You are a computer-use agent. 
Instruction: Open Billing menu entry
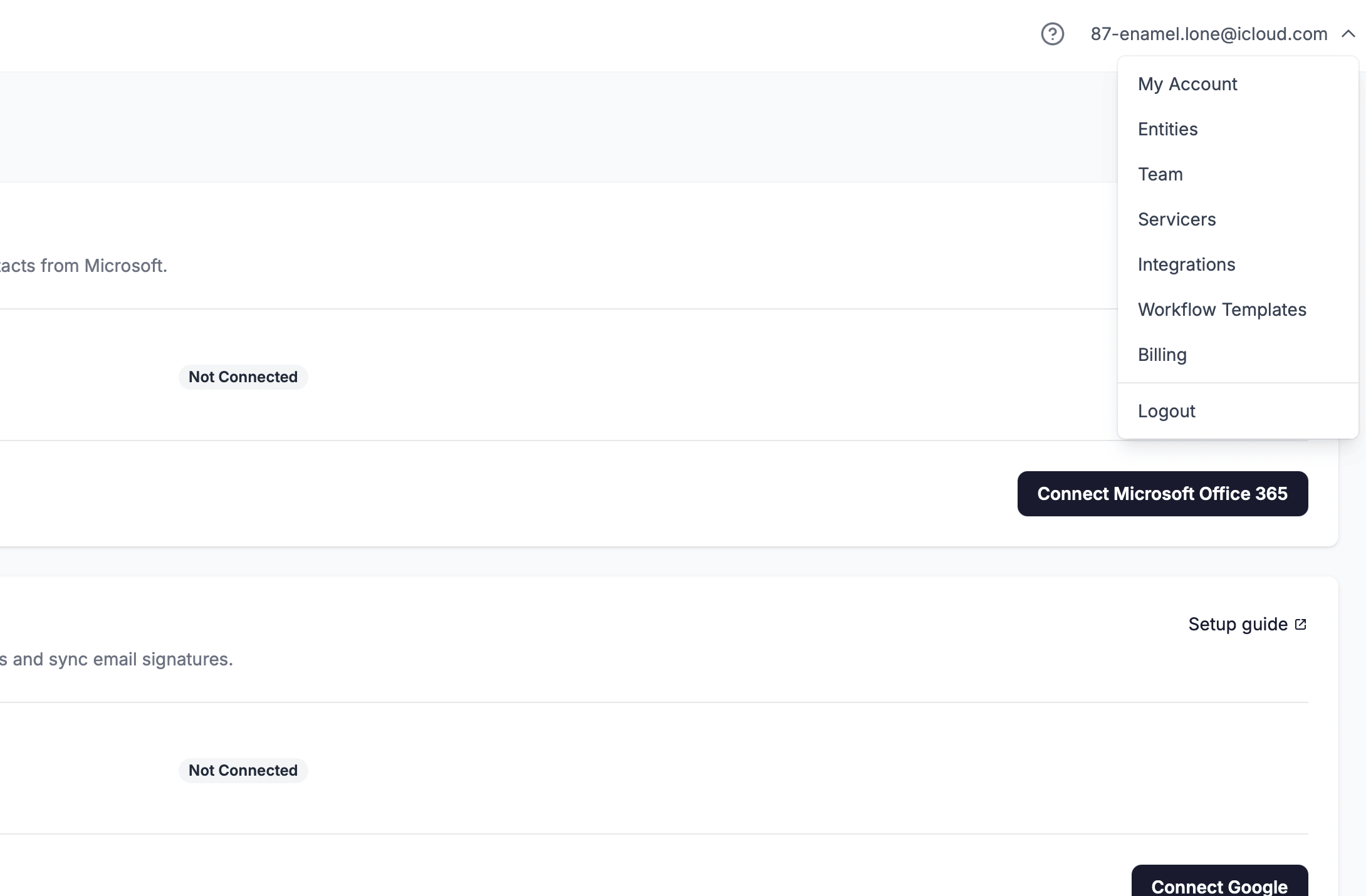pos(1162,355)
